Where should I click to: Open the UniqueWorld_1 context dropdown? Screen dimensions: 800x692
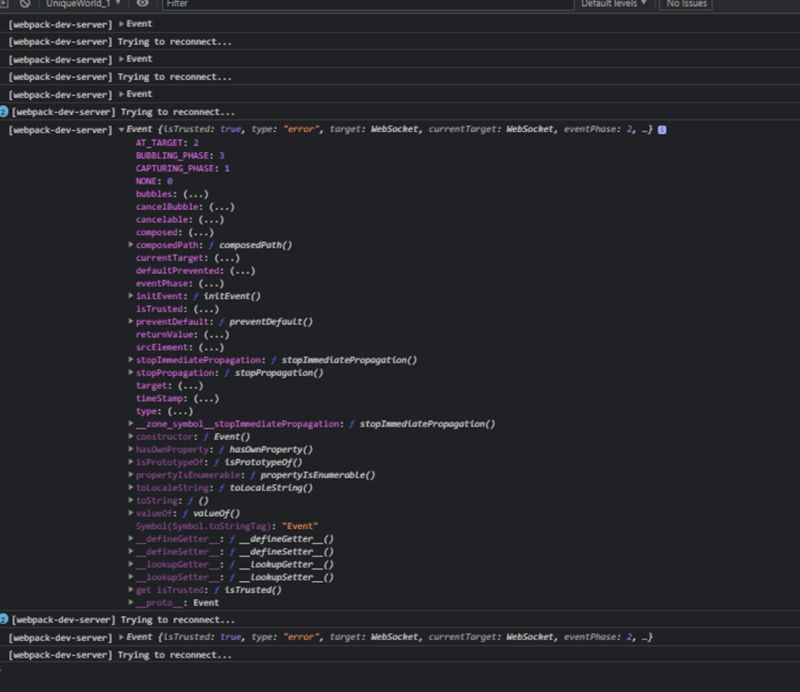(80, 6)
